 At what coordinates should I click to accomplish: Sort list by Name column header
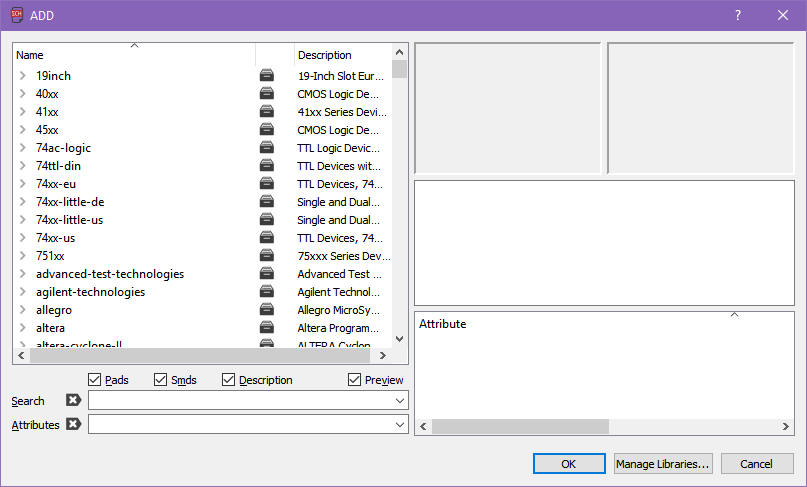[134, 55]
